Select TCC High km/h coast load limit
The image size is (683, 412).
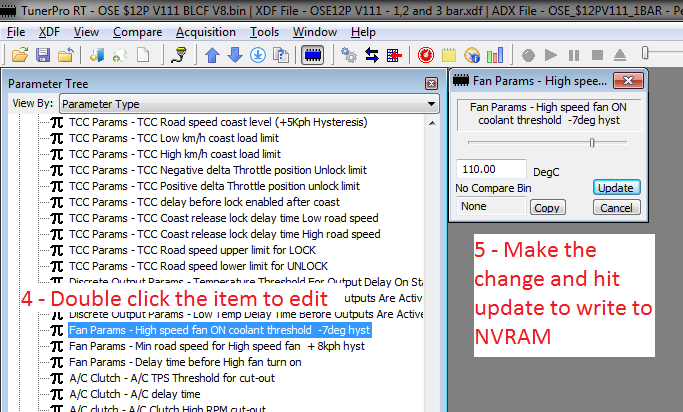(x=175, y=154)
